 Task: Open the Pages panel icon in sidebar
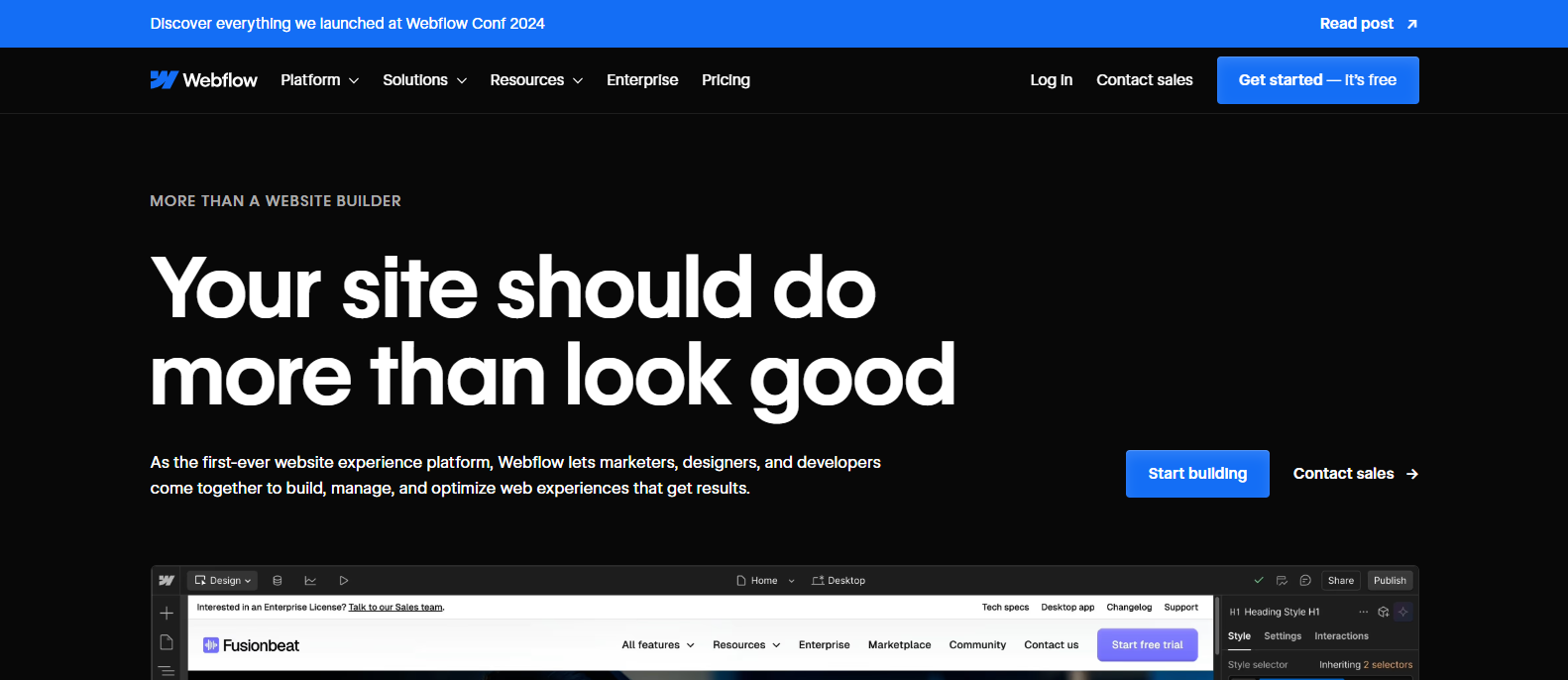pos(167,642)
